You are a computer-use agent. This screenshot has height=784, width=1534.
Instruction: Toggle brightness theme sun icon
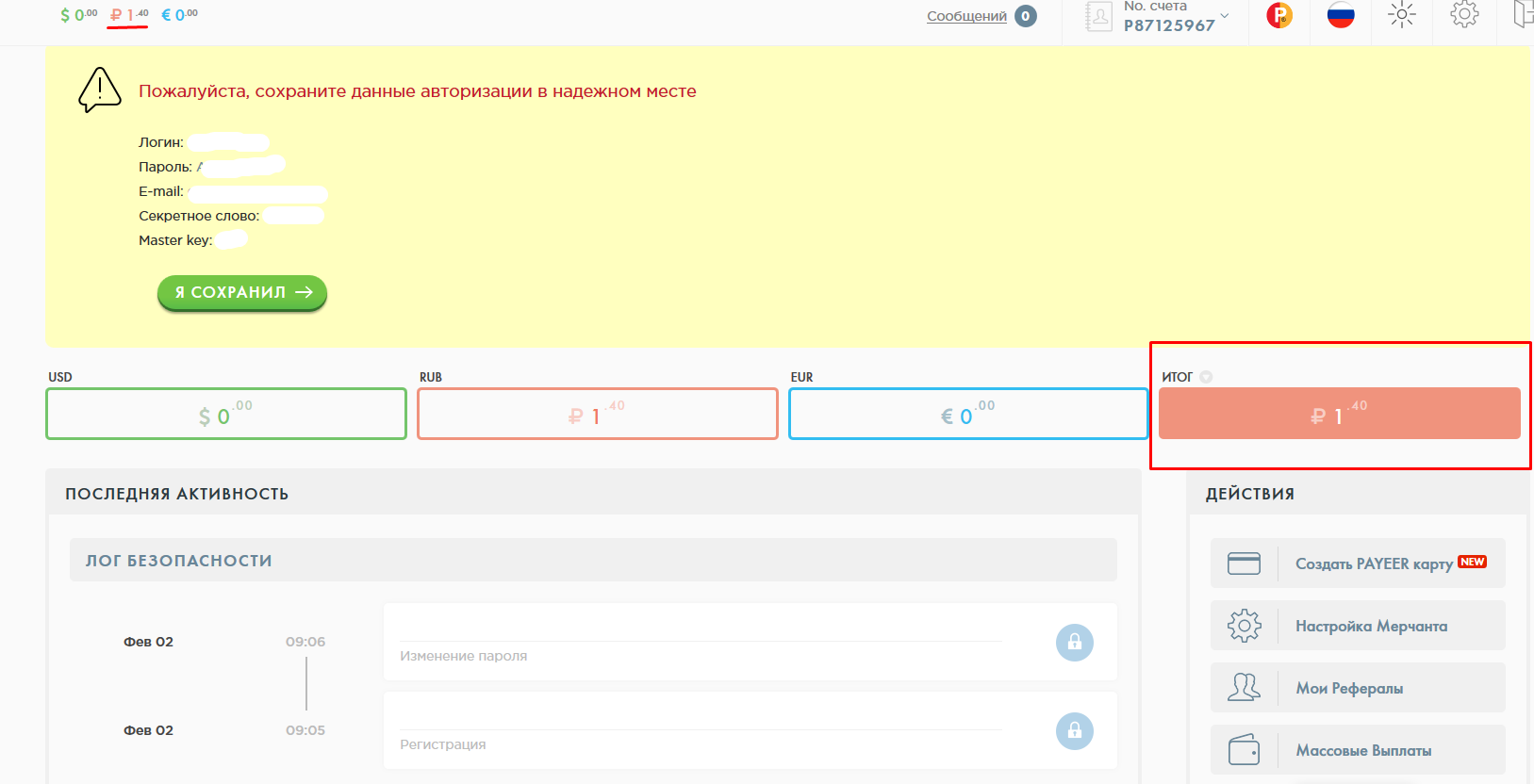click(1402, 14)
